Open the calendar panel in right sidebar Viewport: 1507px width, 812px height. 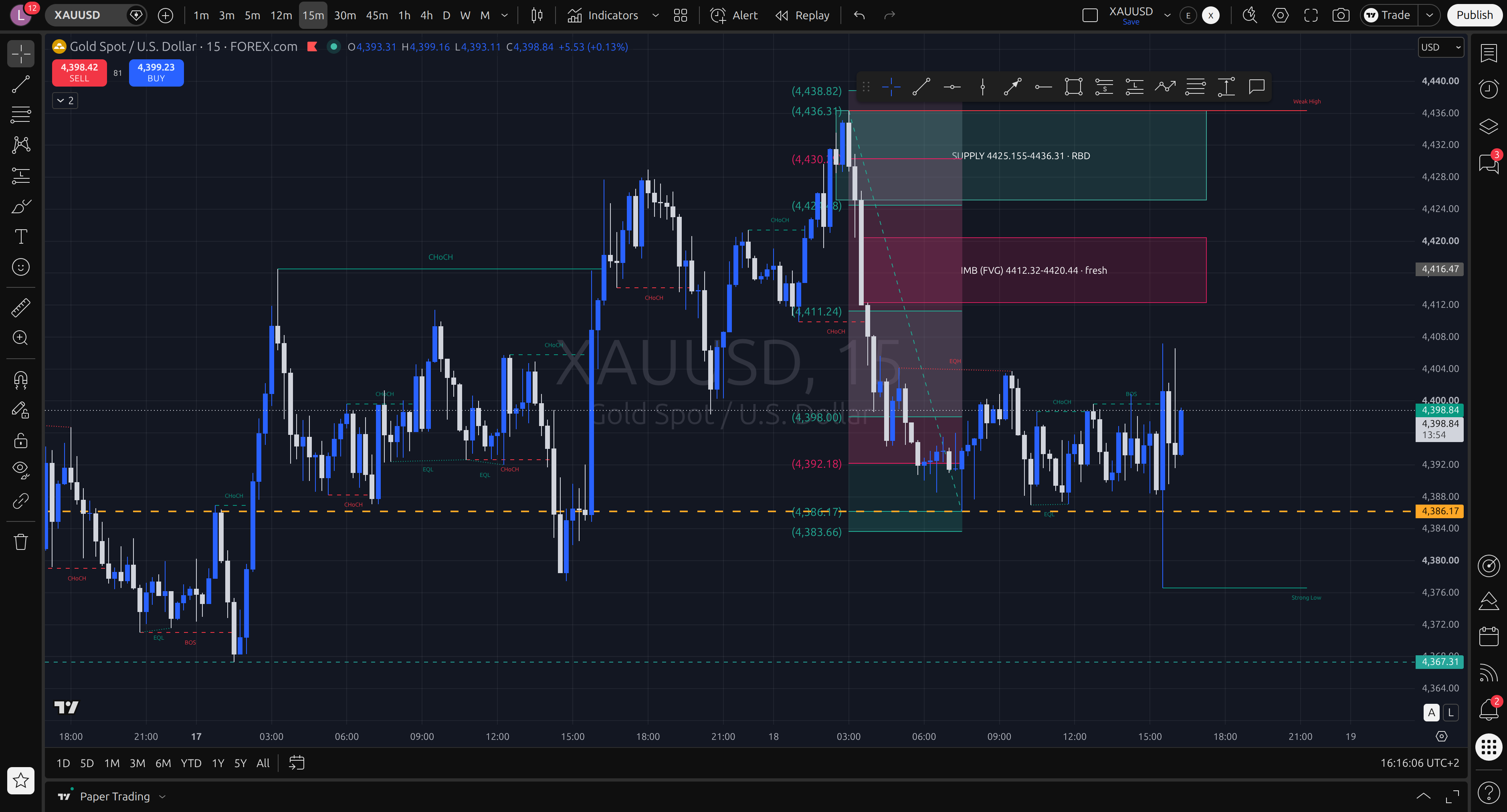tap(1488, 636)
